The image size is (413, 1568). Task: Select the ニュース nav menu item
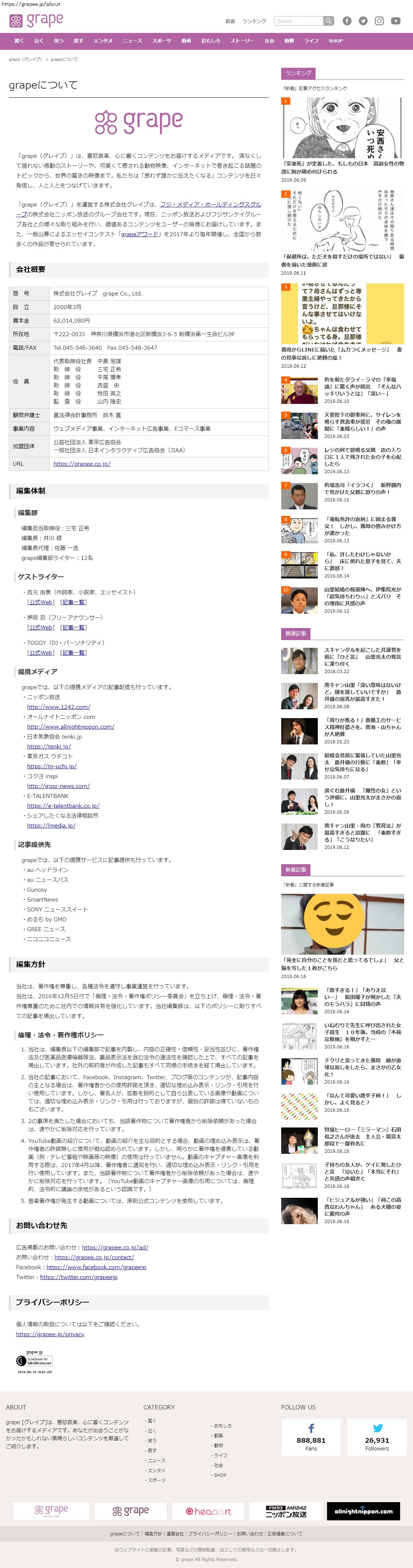(x=133, y=41)
